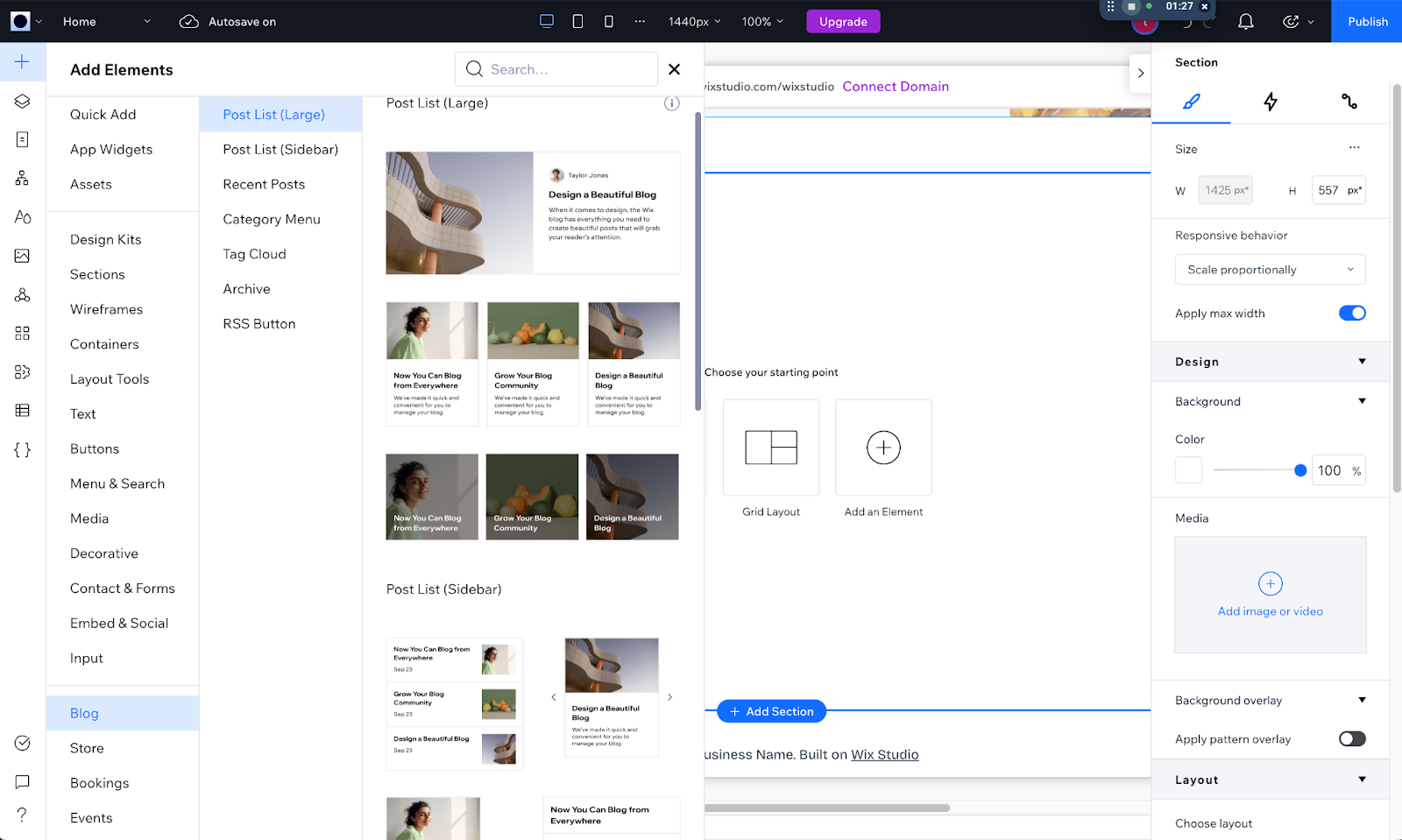Image resolution: width=1402 pixels, height=840 pixels.
Task: Switch to tablet breakpoint icon
Action: [577, 21]
